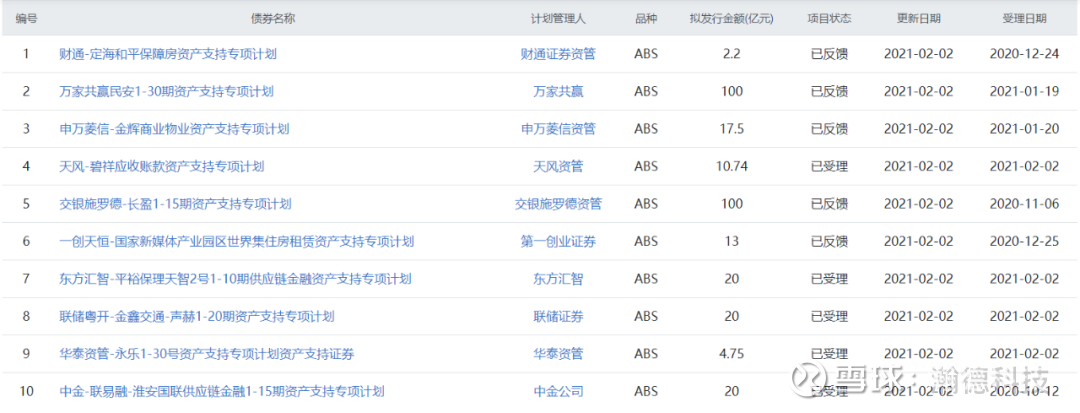The image size is (1080, 413).
Task: Click the 东方汇智-平裕保理天智2号 bond link
Action: tap(235, 279)
